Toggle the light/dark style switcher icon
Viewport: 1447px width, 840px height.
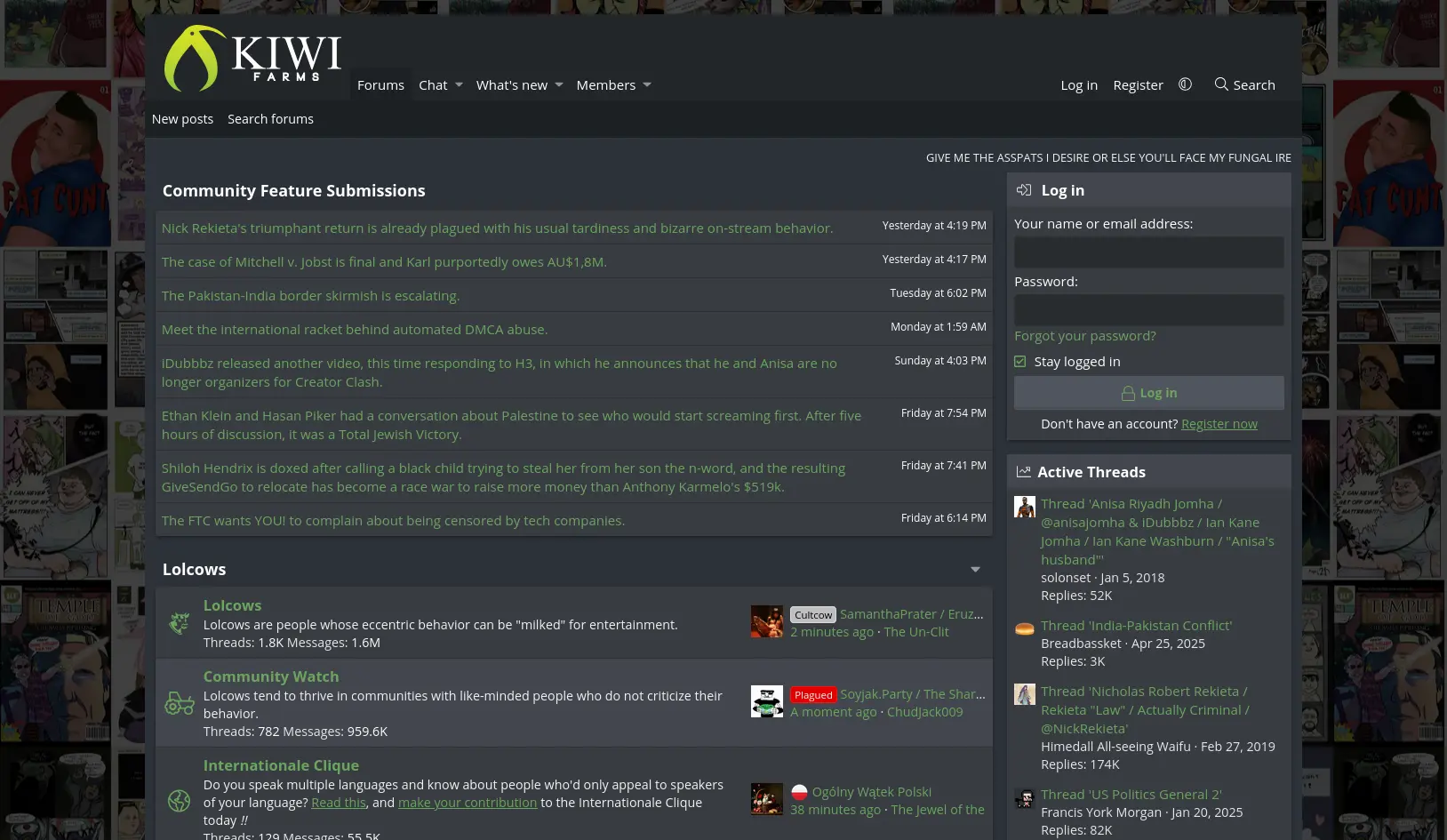pyautogui.click(x=1185, y=84)
